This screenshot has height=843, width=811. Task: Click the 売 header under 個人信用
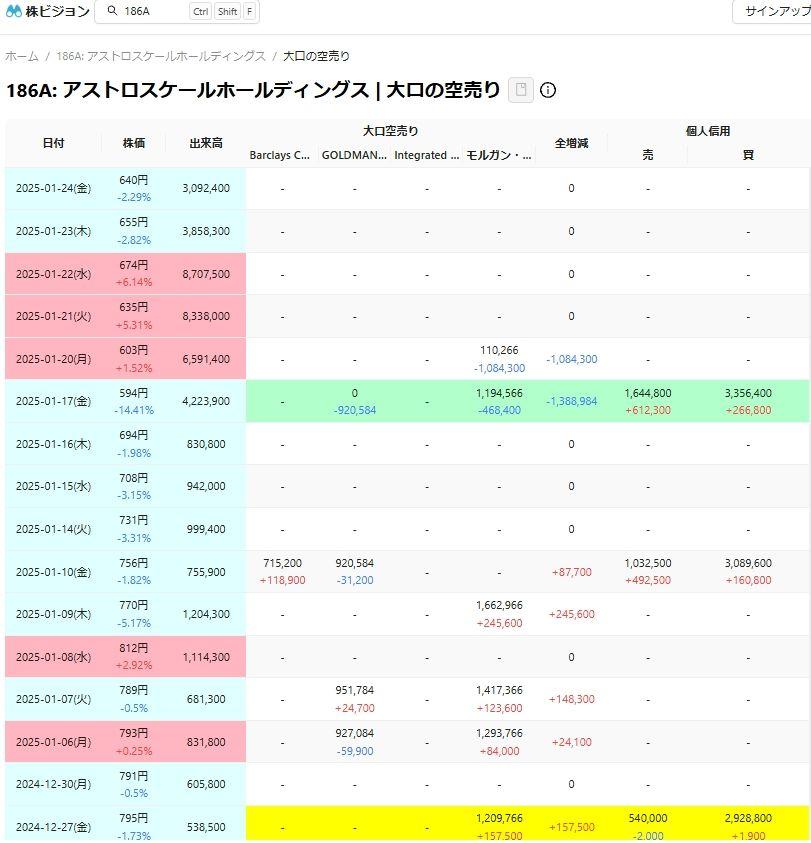(647, 155)
